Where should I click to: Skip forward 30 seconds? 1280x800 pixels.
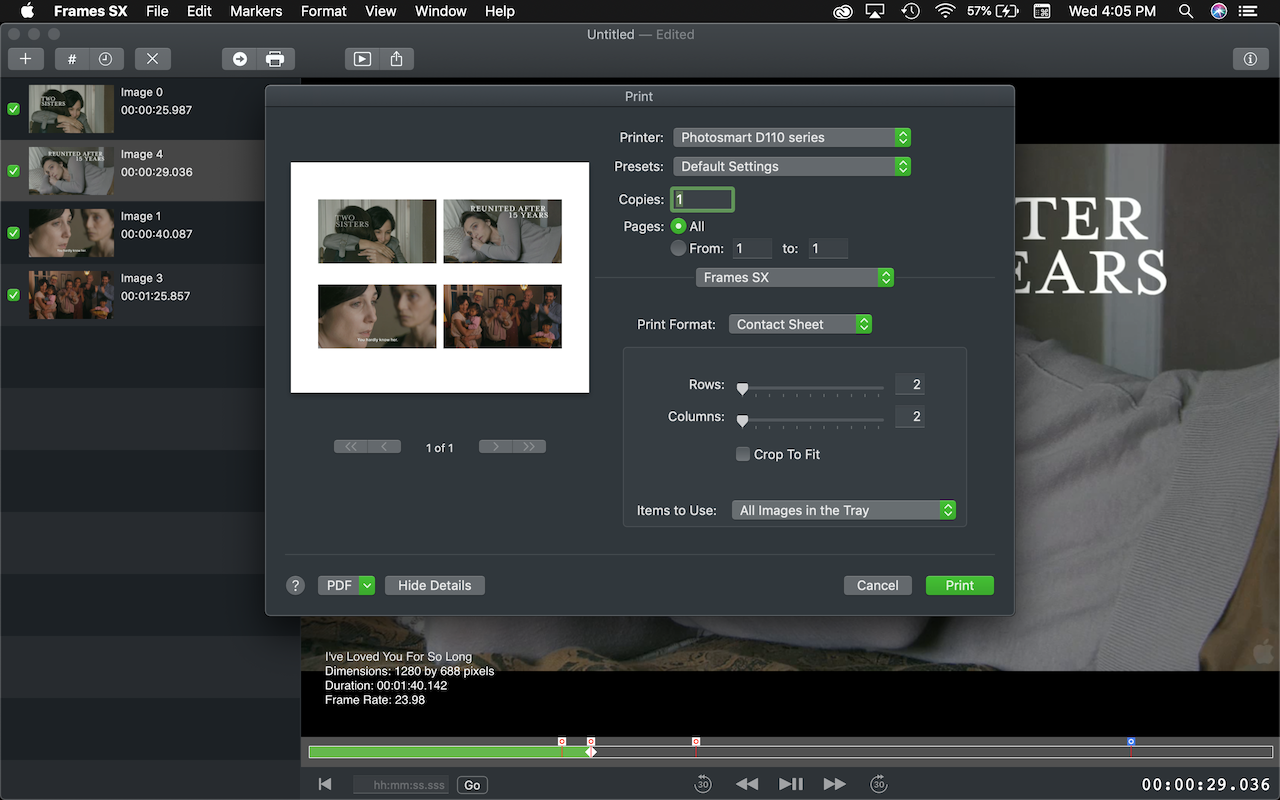[879, 784]
